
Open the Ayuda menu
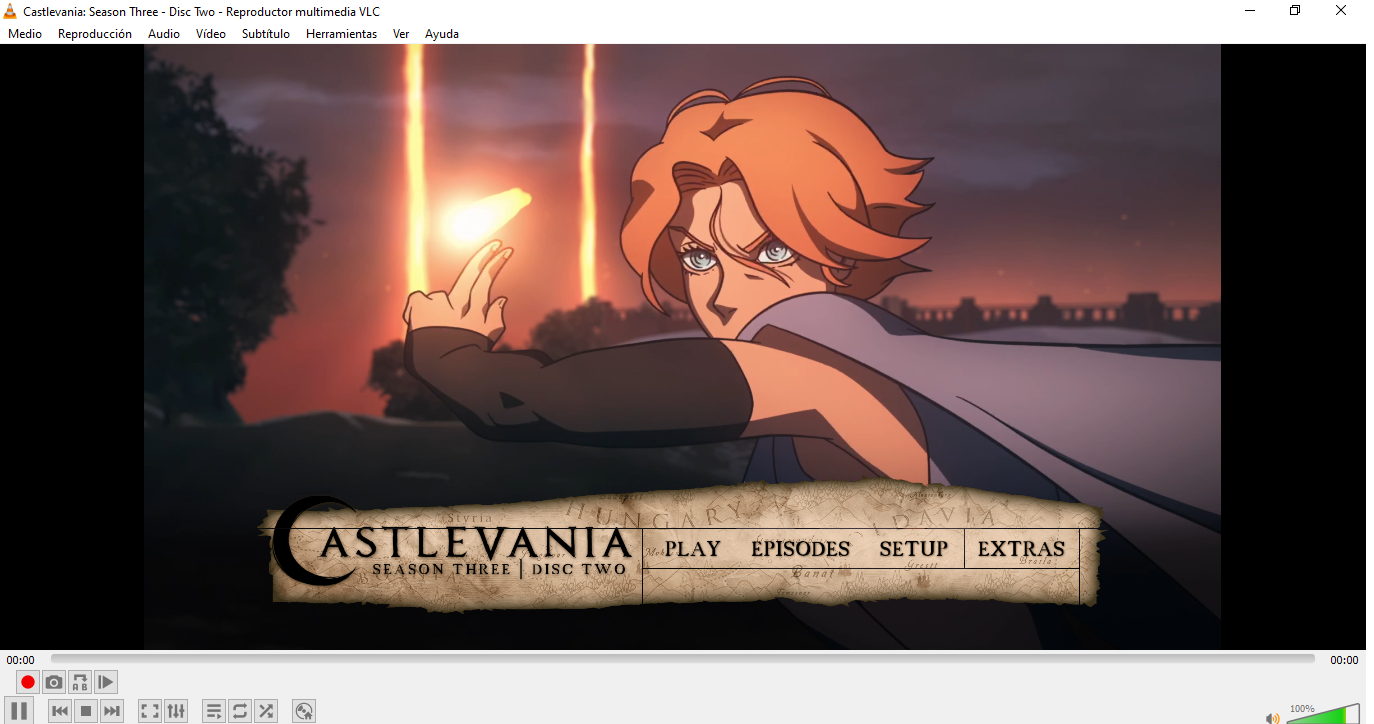442,34
